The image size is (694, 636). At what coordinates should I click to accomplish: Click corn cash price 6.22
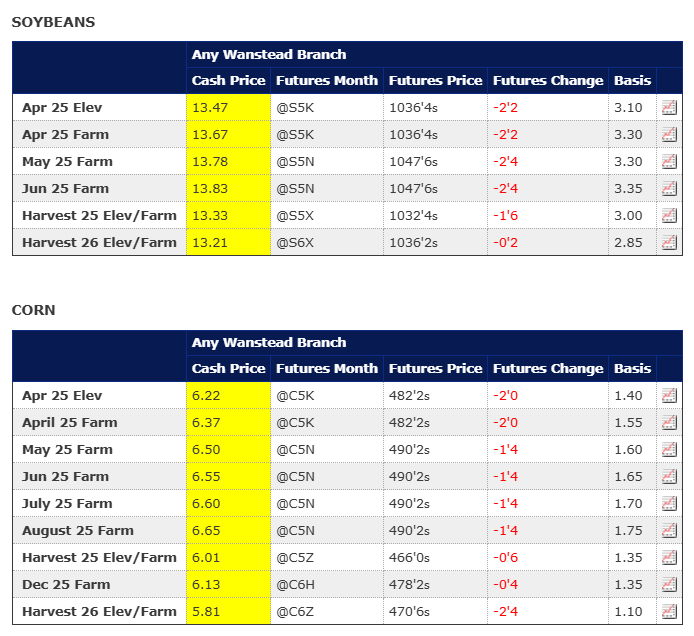206,395
